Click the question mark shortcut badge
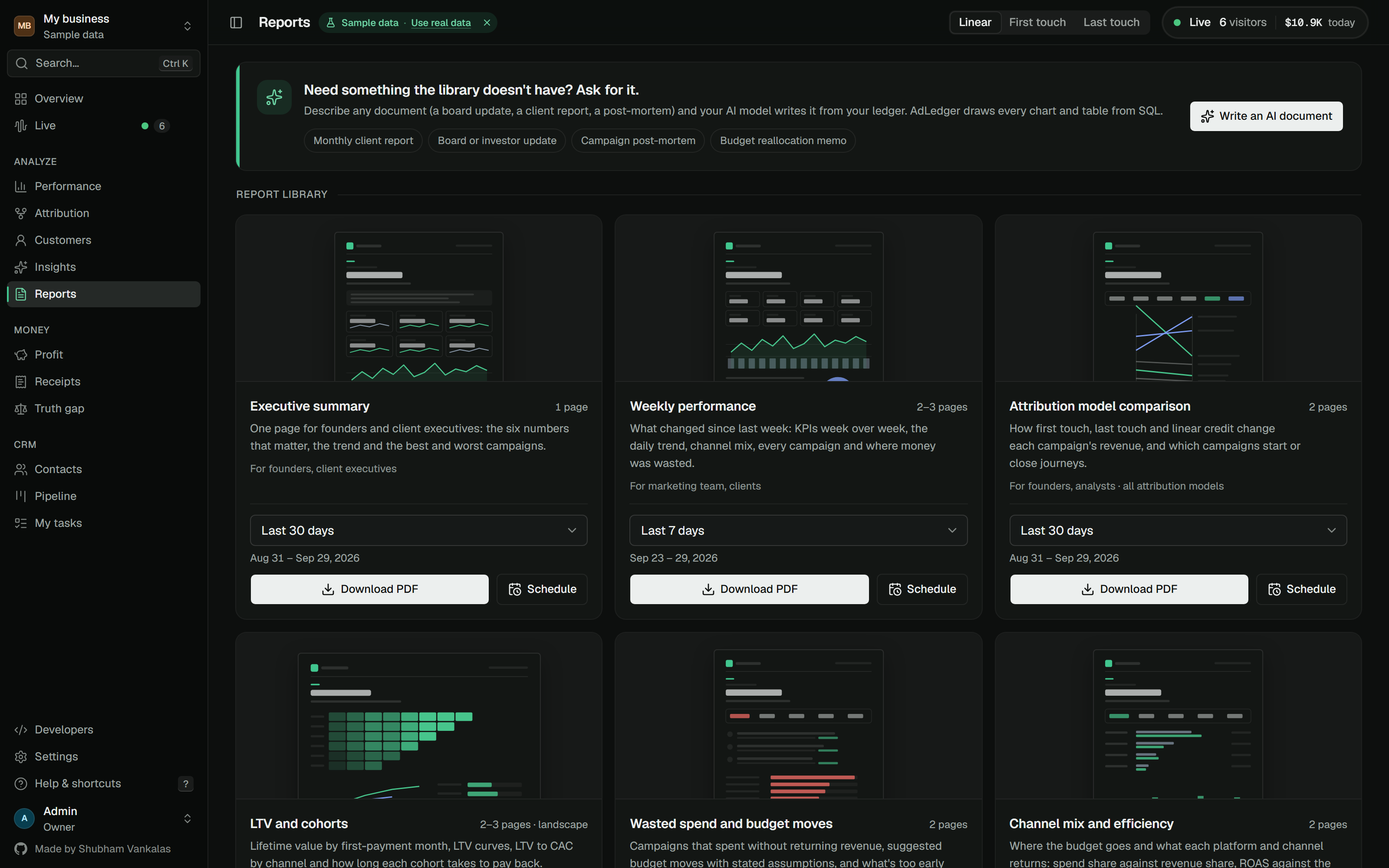The height and width of the screenshot is (868, 1389). pos(185,784)
